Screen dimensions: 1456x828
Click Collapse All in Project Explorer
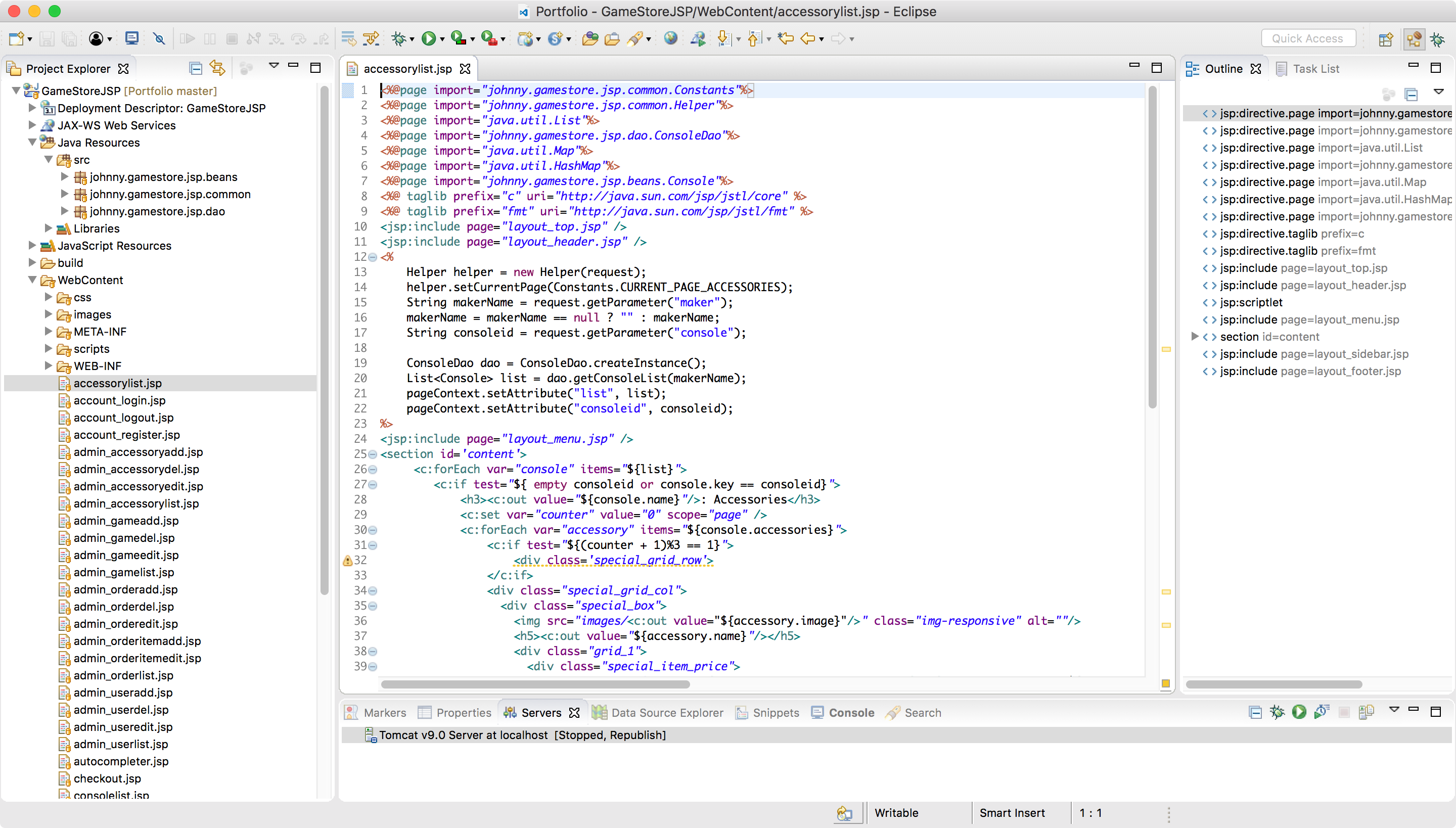pos(195,69)
